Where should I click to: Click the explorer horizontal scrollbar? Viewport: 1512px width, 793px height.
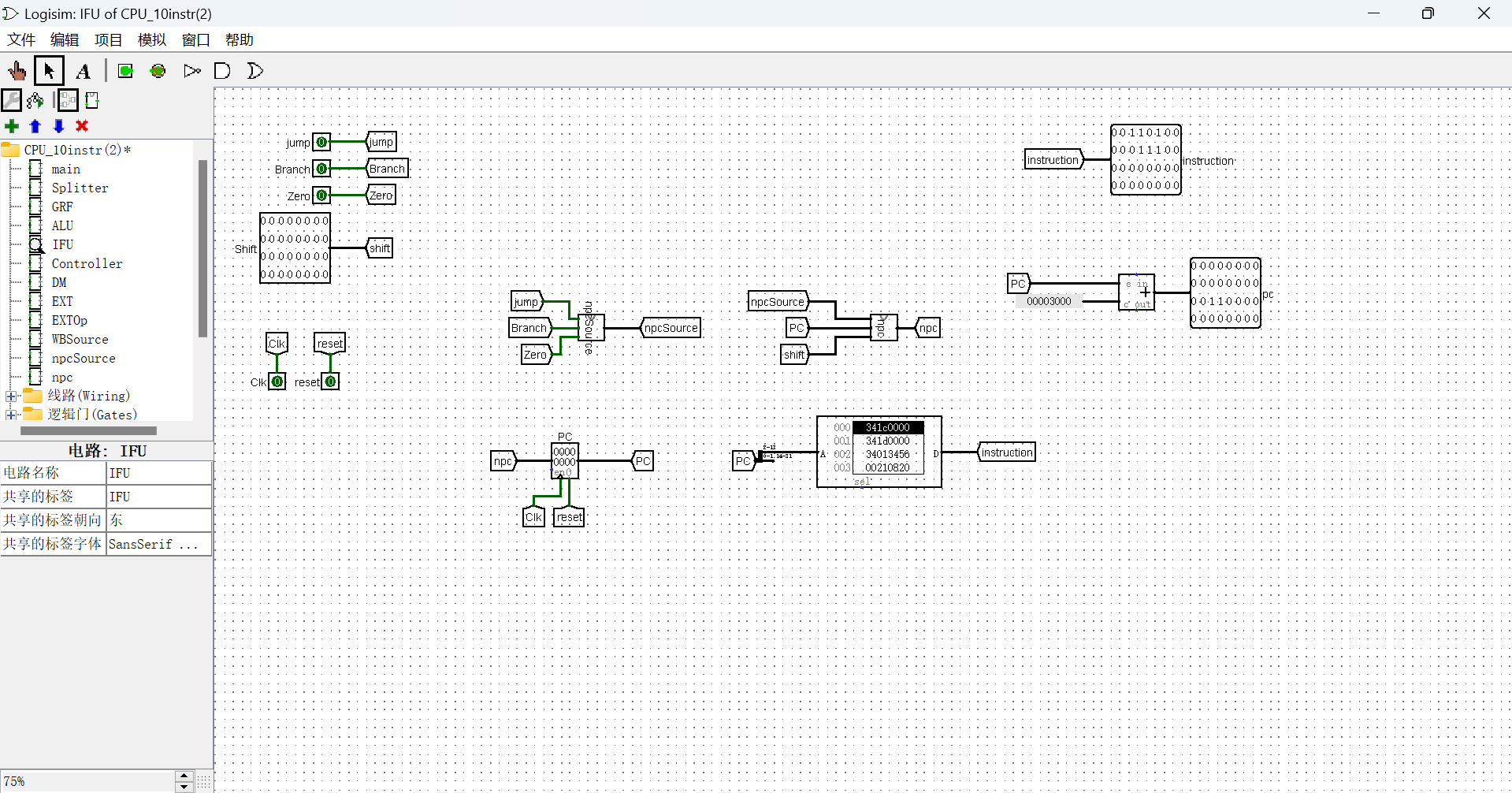click(x=88, y=431)
